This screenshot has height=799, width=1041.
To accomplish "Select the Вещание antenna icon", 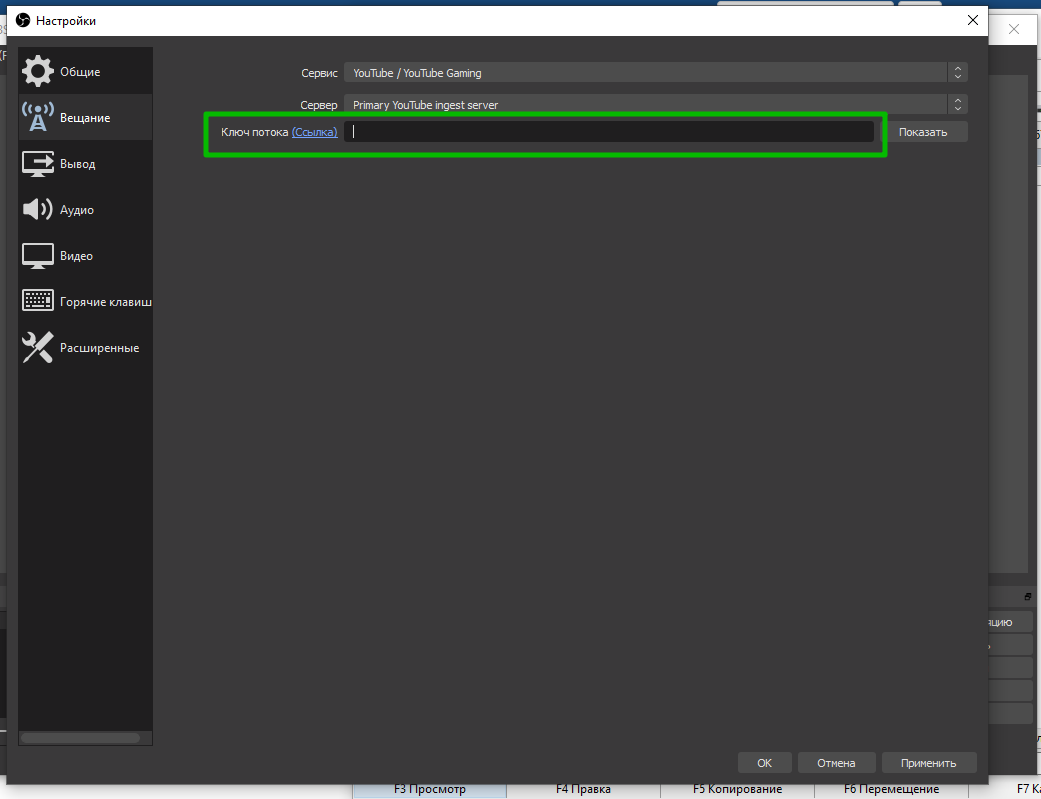I will [x=38, y=118].
